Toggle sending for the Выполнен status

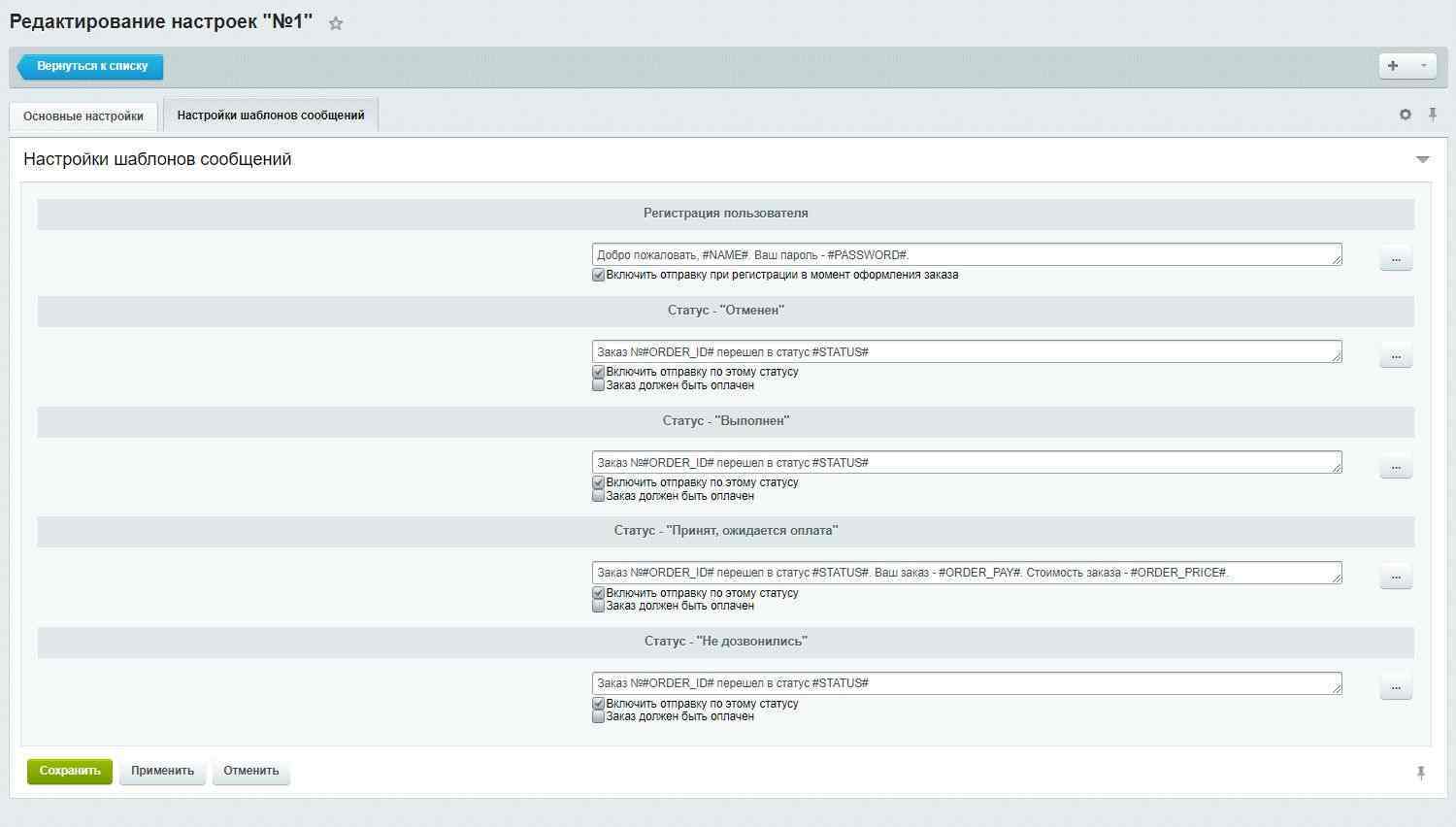598,483
